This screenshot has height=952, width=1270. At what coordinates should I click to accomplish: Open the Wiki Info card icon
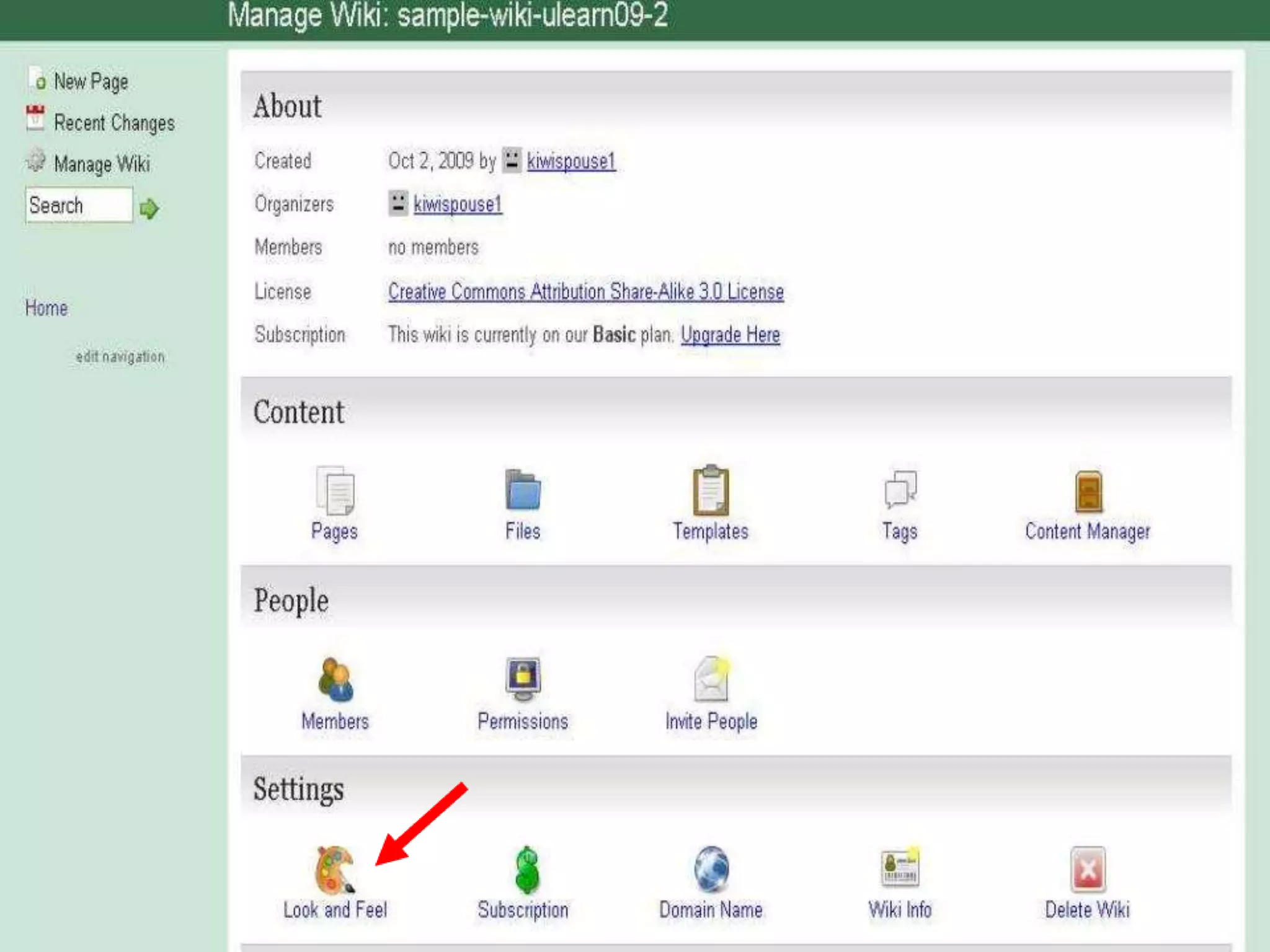[x=900, y=868]
